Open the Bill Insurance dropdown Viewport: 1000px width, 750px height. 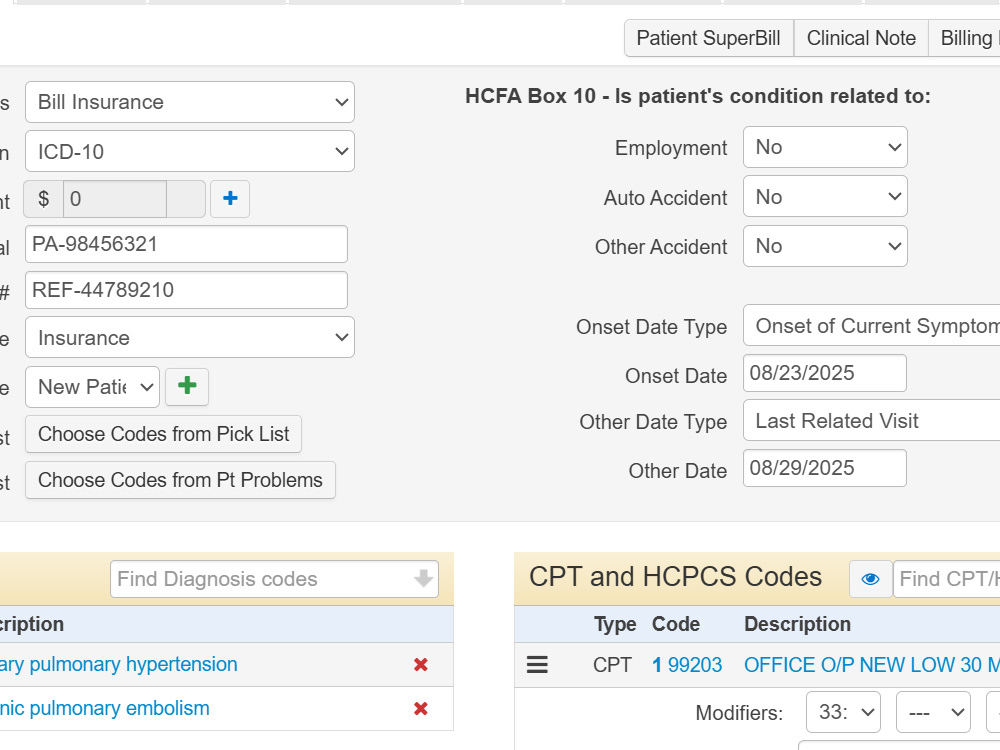[x=190, y=102]
